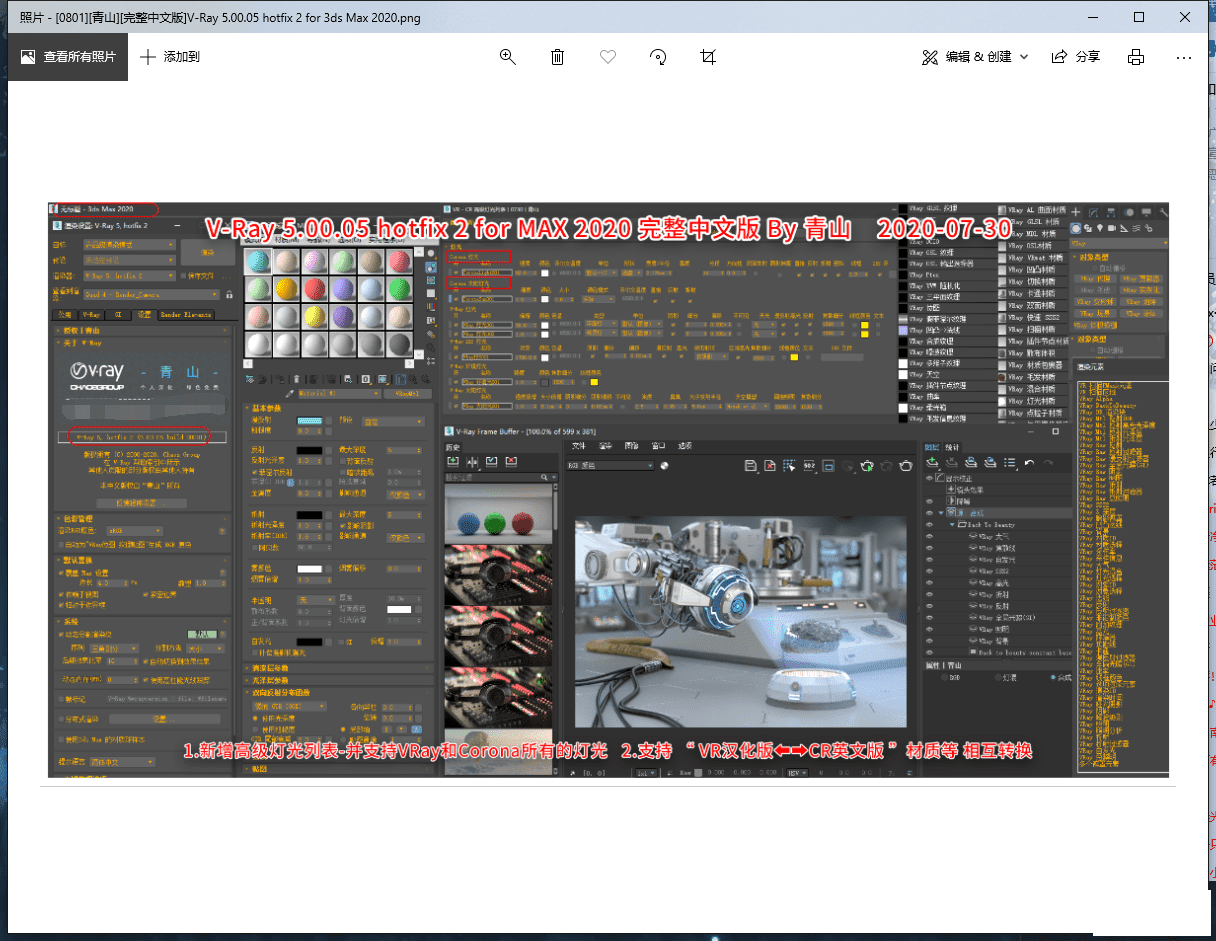Toggle the lock icon beside the view dropdown
The height and width of the screenshot is (941, 1216).
229,295
